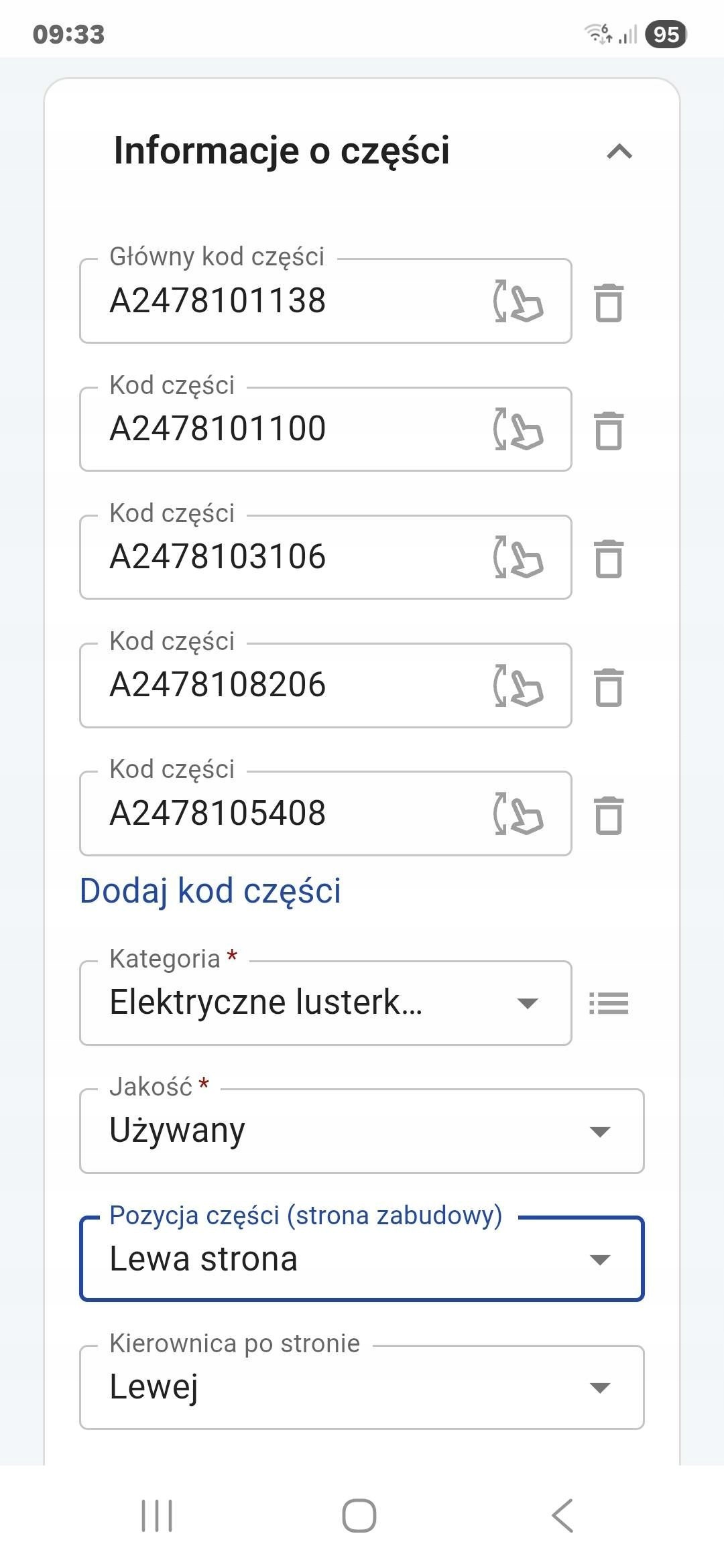Delete part code A2478108206
The image size is (724, 1568).
609,687
